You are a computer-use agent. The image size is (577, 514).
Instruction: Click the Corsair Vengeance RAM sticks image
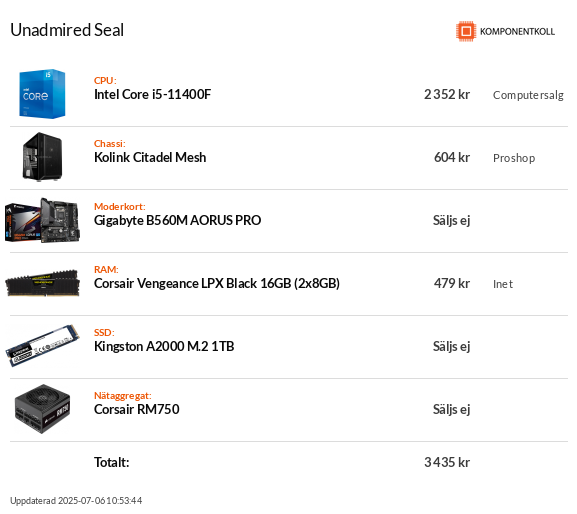(42, 283)
